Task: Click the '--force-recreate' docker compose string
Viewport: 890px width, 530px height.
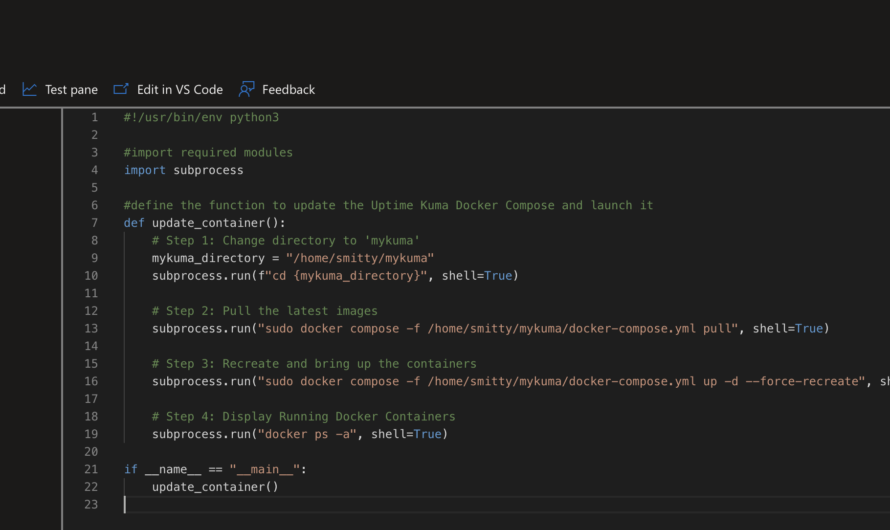Action: (x=561, y=381)
